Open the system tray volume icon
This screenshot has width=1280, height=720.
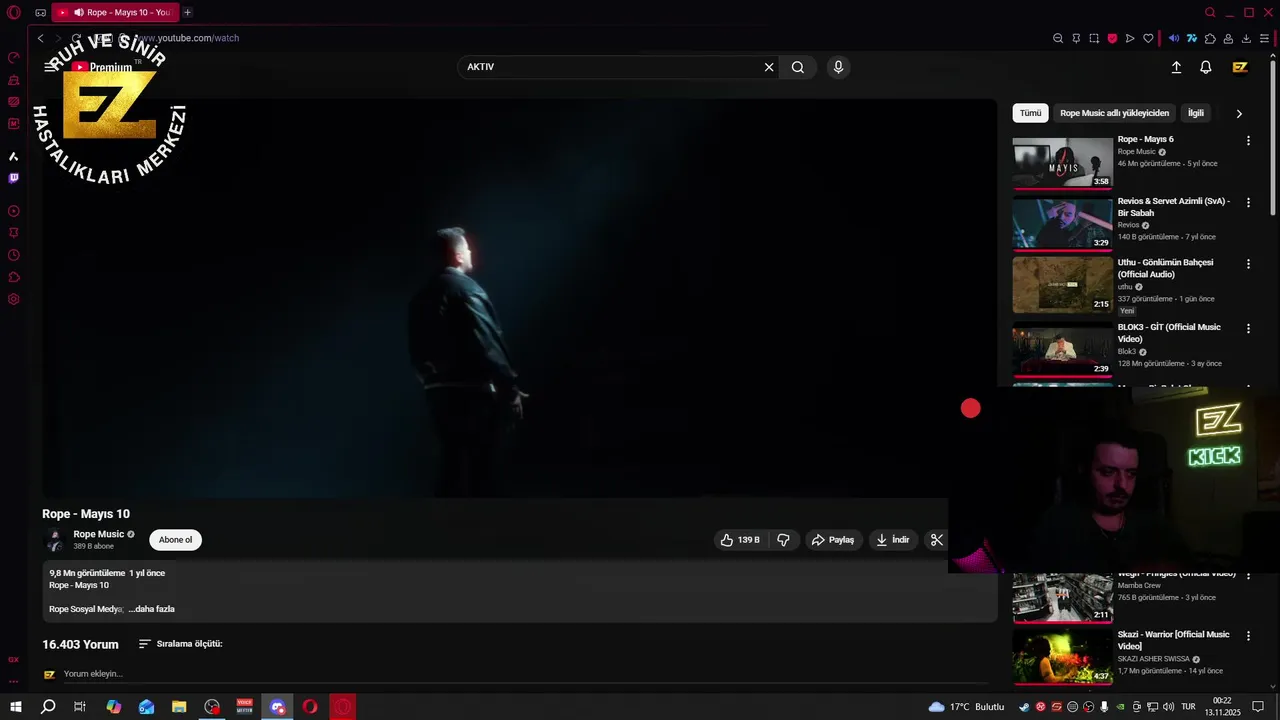point(1168,707)
